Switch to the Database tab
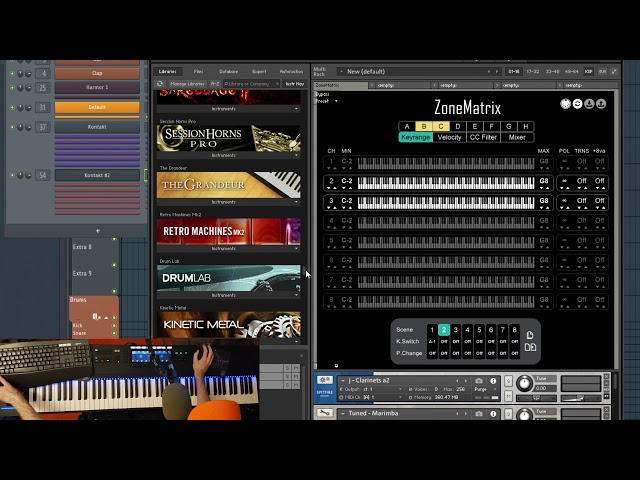This screenshot has height=480, width=640. point(229,71)
